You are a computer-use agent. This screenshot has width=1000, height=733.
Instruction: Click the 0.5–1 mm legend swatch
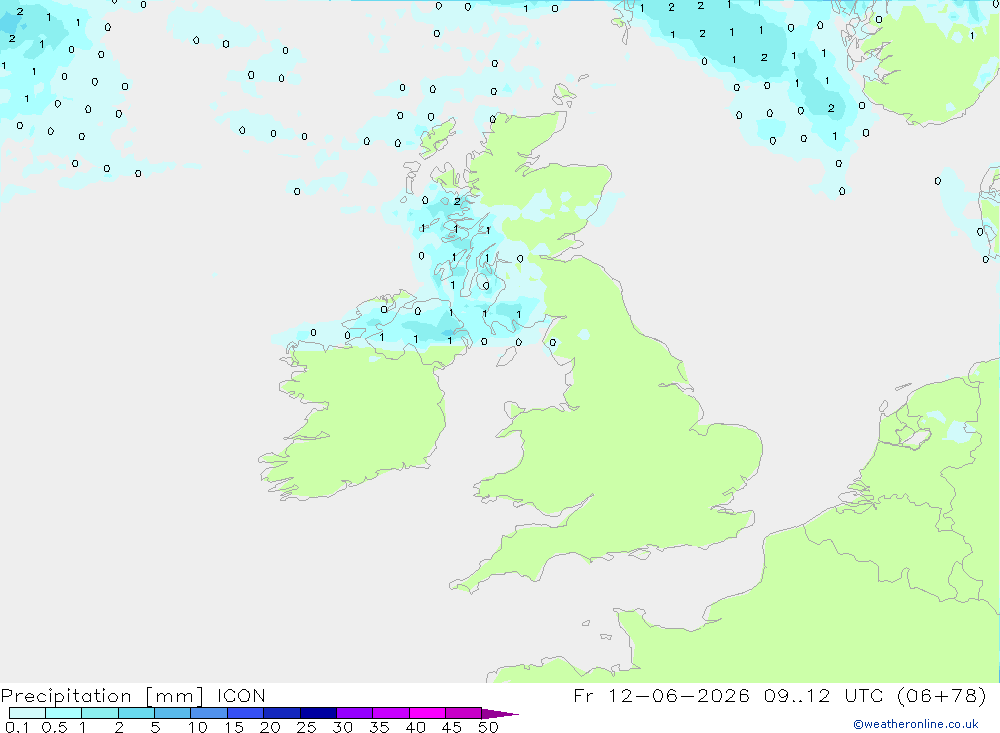tap(63, 713)
